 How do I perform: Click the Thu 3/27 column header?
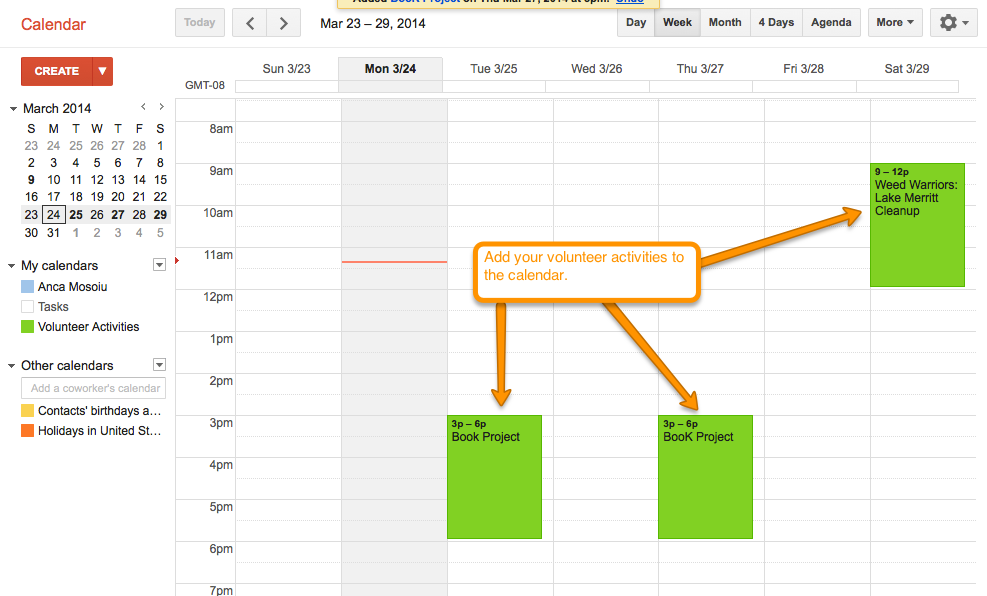coord(700,69)
